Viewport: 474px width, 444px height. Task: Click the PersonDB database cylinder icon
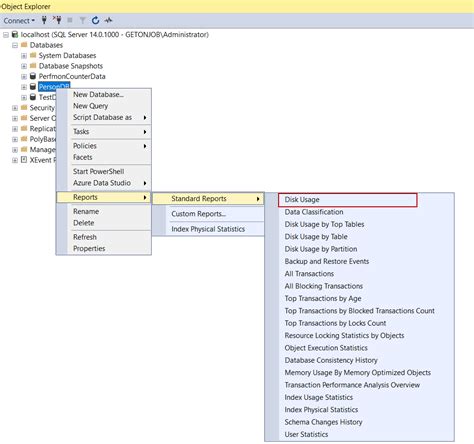pos(33,87)
